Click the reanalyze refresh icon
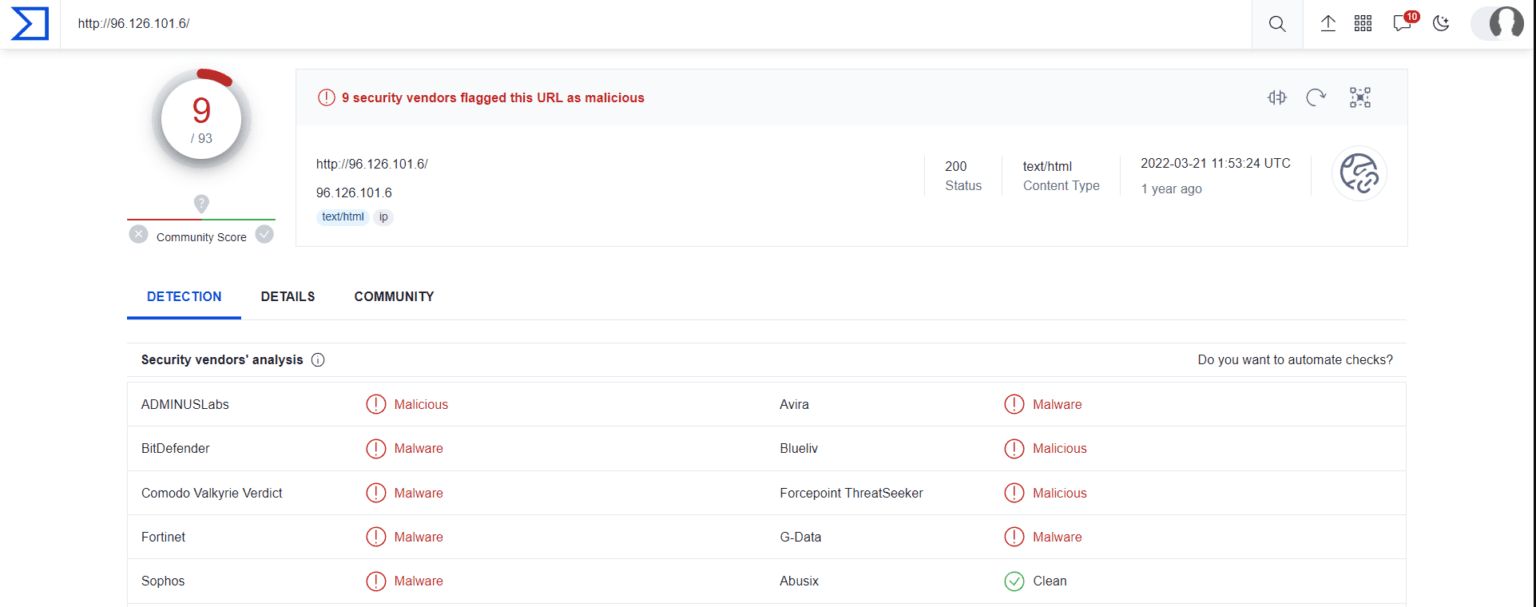This screenshot has height=607, width=1536. [x=1316, y=97]
